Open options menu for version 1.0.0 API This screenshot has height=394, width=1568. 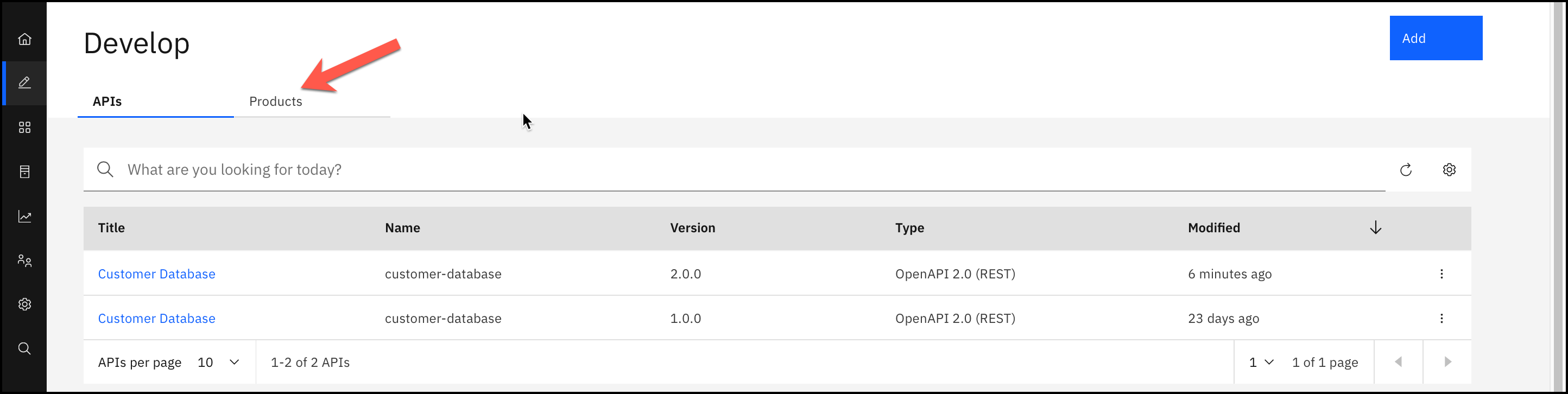click(x=1441, y=318)
